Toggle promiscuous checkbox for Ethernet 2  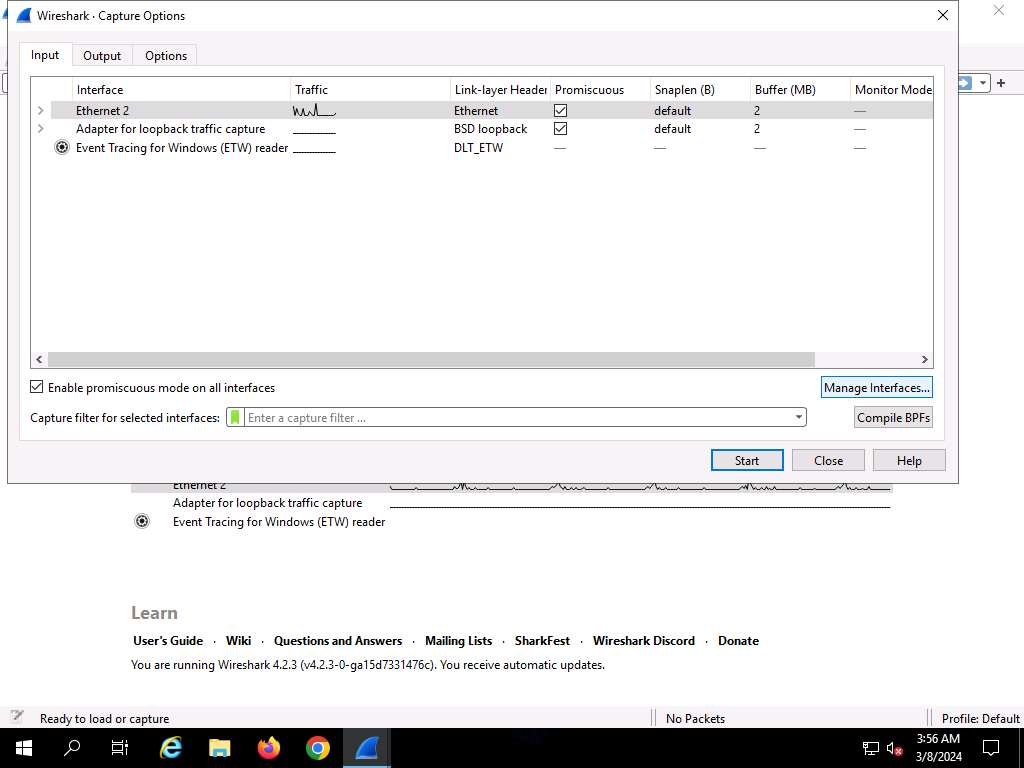(x=560, y=111)
